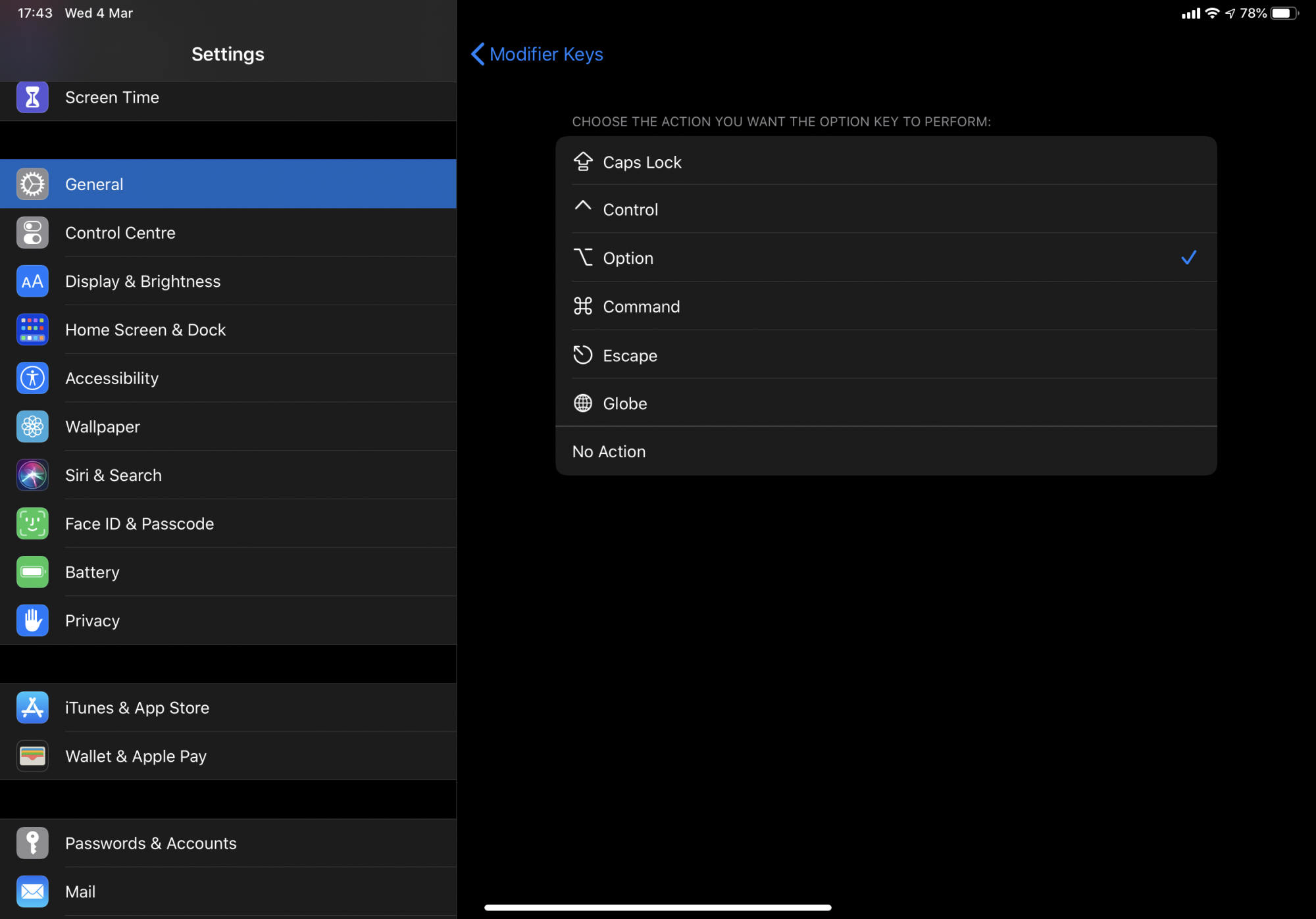Tap the Face ID green icon
Viewport: 1316px width, 919px height.
click(x=32, y=524)
